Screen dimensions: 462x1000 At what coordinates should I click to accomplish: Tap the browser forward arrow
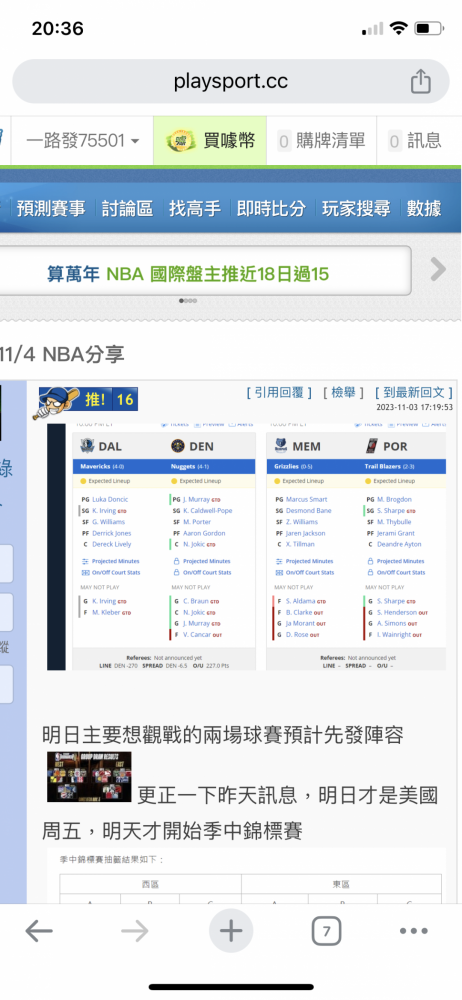[135, 931]
